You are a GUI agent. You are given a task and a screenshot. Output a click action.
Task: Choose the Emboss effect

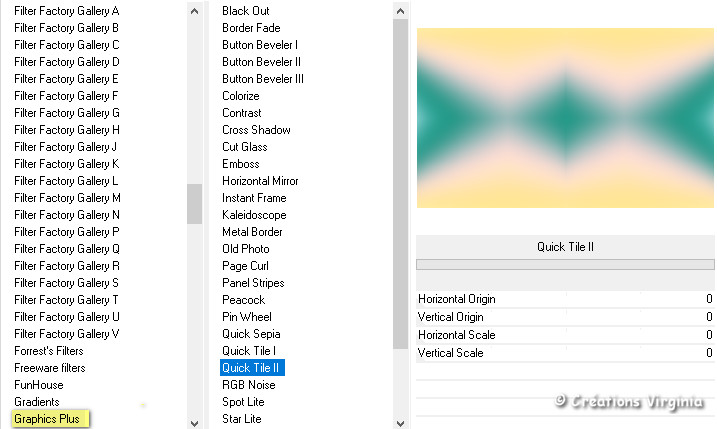[x=241, y=164]
